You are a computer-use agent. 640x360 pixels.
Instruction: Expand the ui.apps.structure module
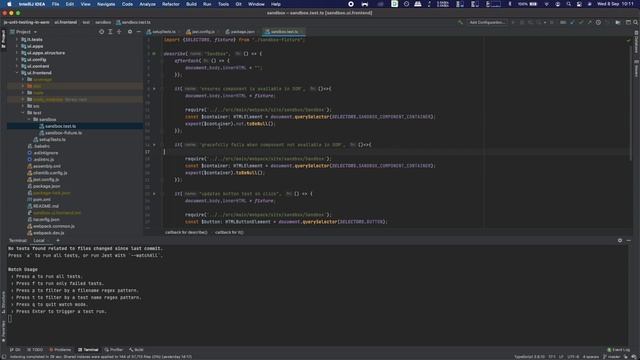pos(17,53)
